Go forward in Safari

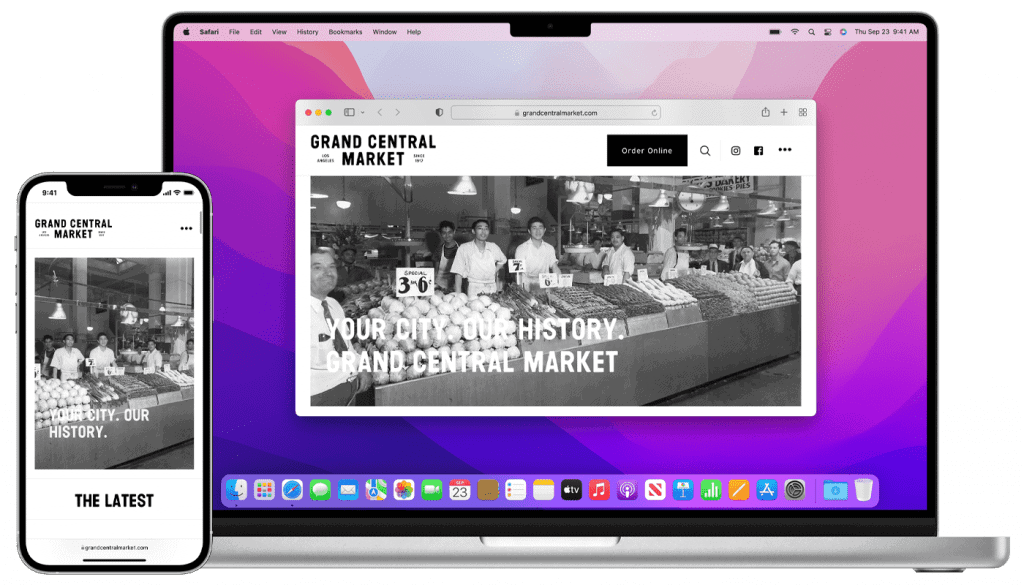pos(397,112)
